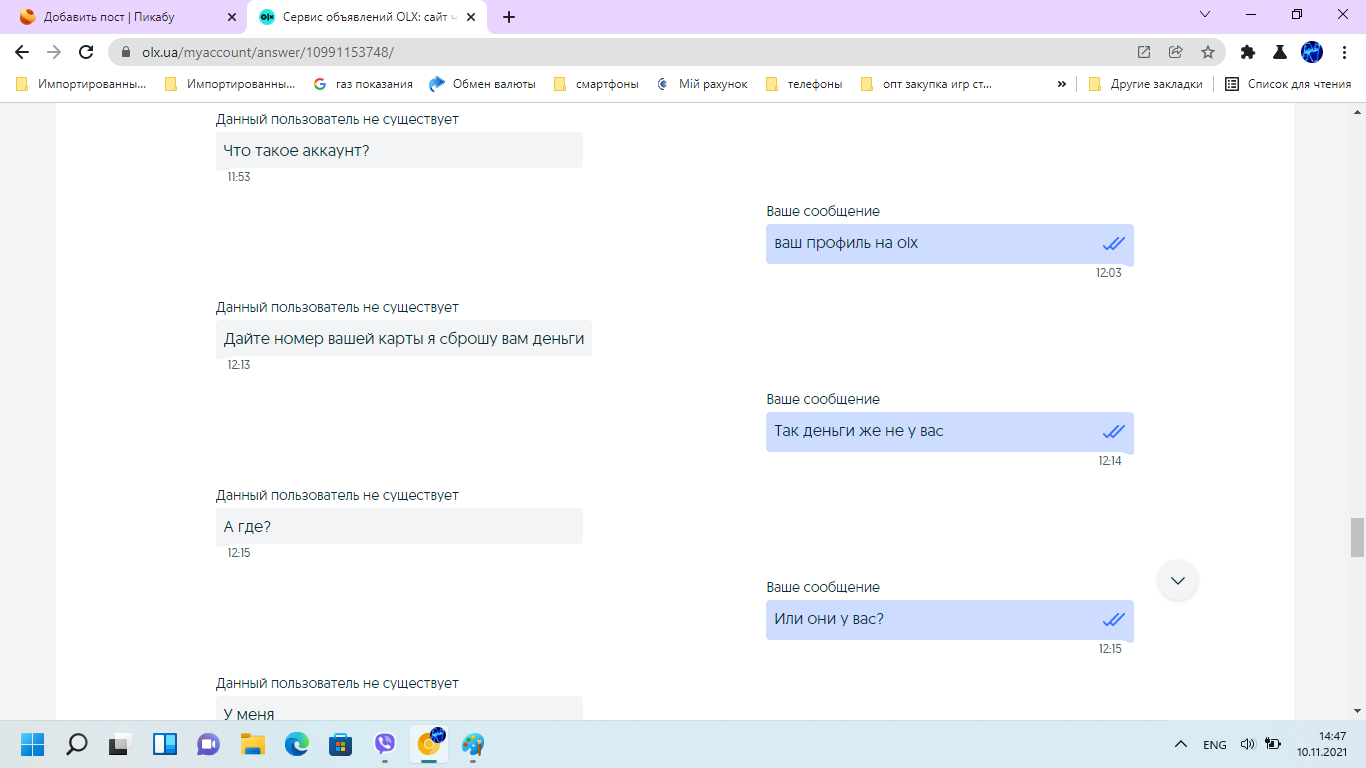1366x768 pixels.
Task: Click read checkmarks on ваш профиль message
Action: (x=1114, y=244)
